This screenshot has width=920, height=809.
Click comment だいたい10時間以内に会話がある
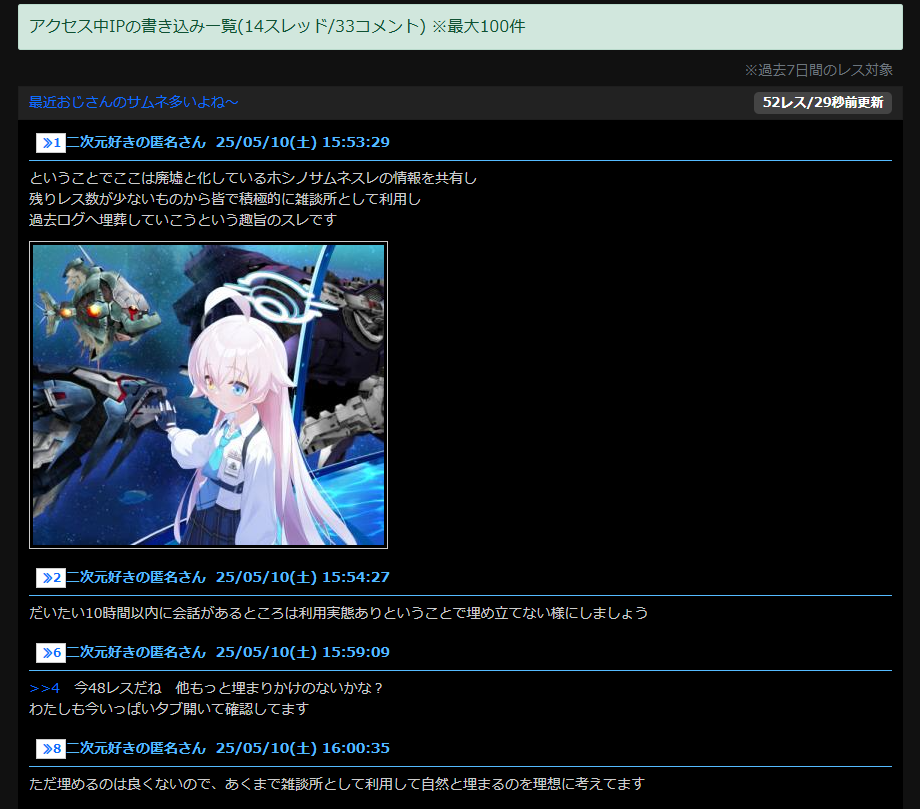click(x=339, y=613)
